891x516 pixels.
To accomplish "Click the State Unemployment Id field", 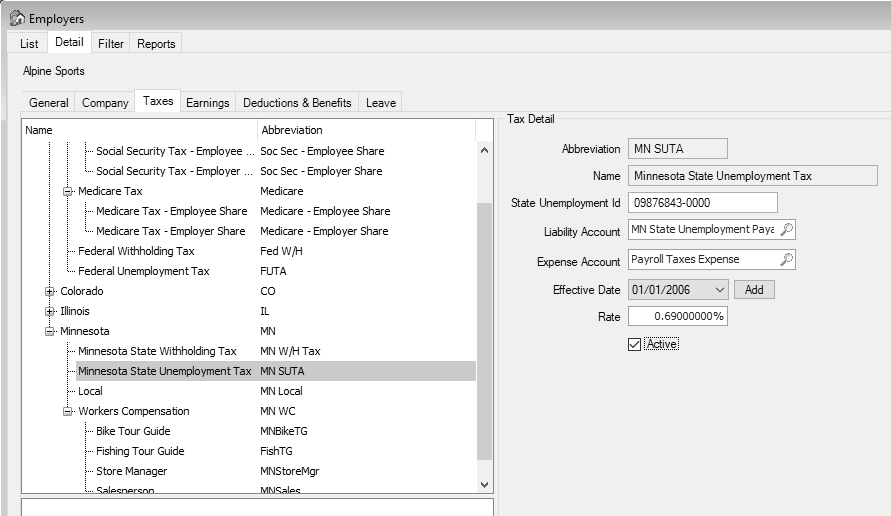I will tap(702, 203).
